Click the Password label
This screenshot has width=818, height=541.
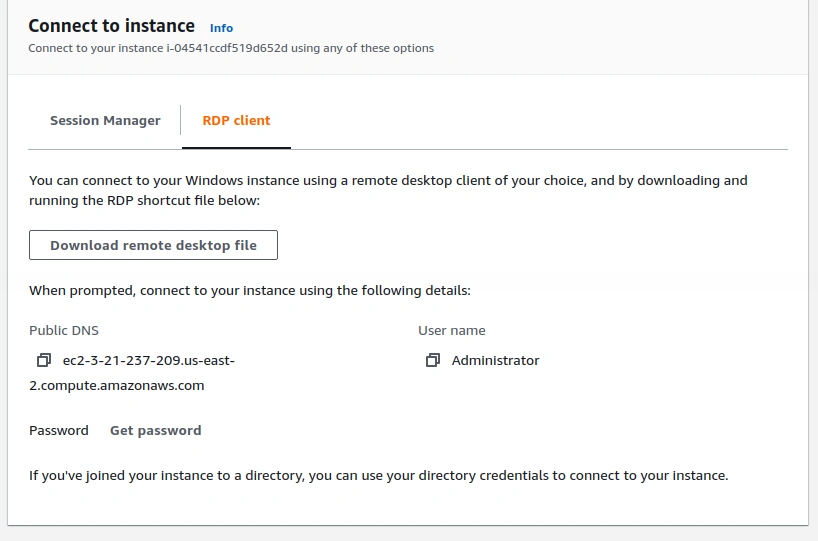click(x=59, y=430)
